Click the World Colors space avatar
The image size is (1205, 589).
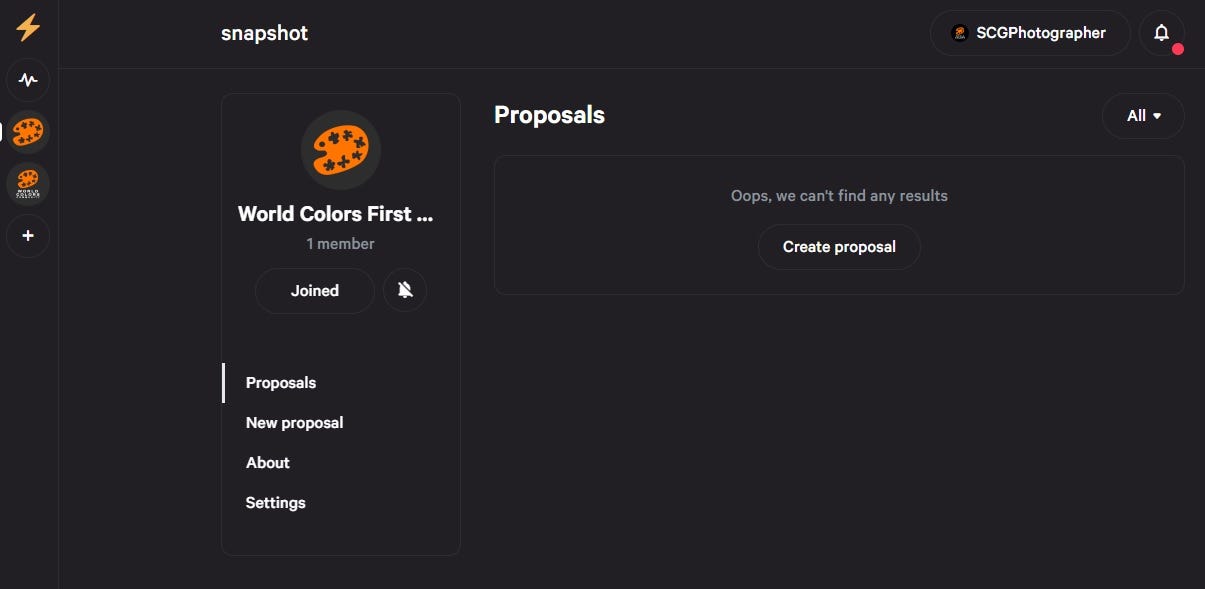pyautogui.click(x=341, y=150)
